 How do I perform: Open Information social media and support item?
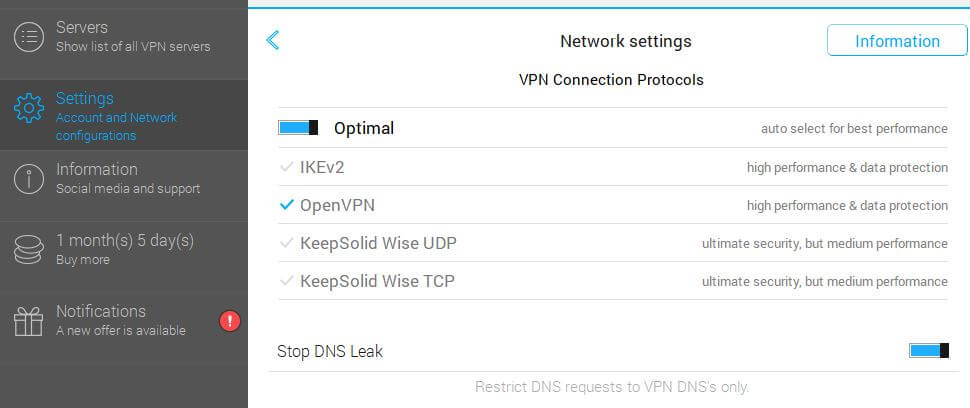(124, 179)
